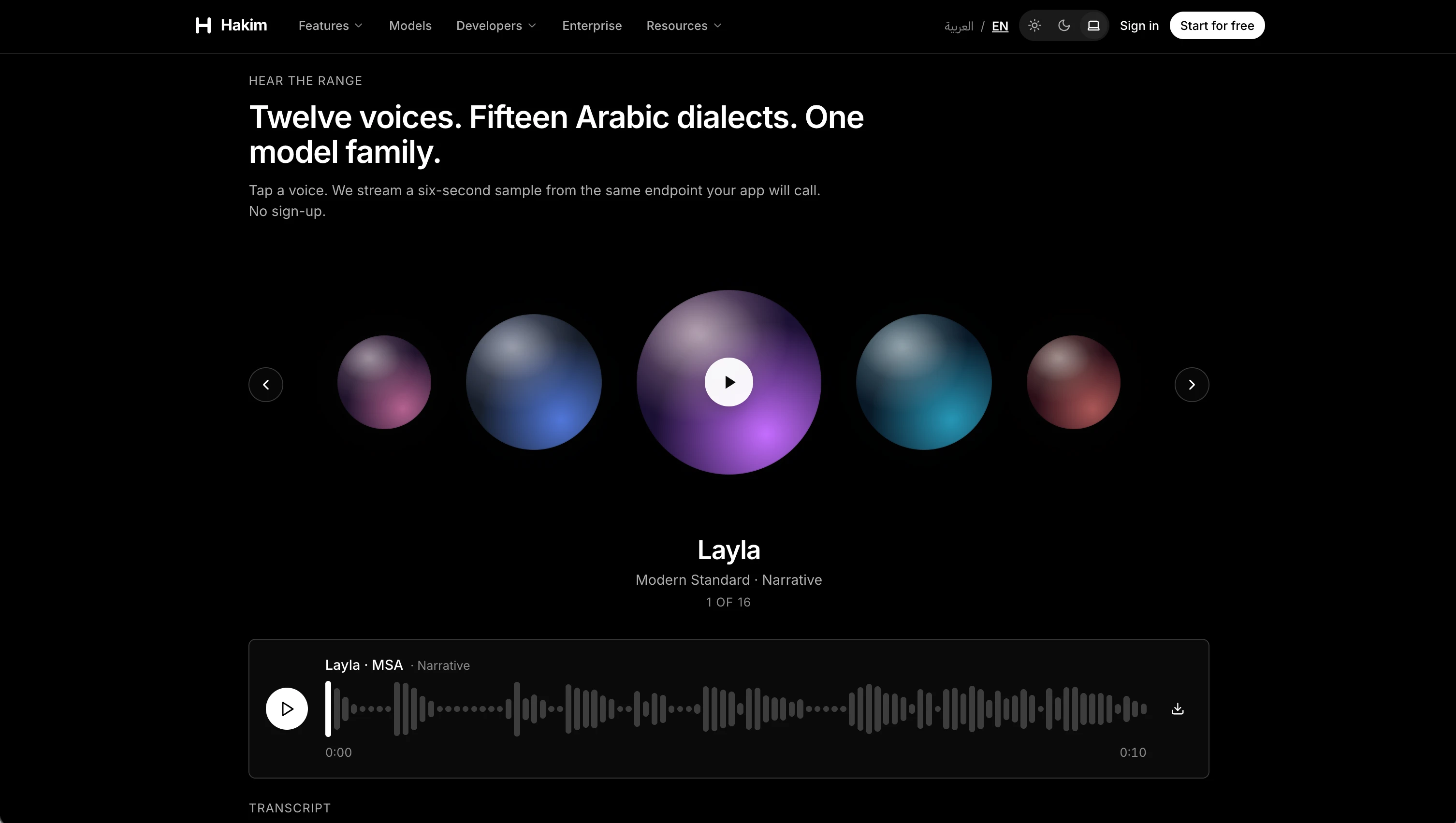Open the Models page
This screenshot has width=1456, height=823.
coord(410,26)
